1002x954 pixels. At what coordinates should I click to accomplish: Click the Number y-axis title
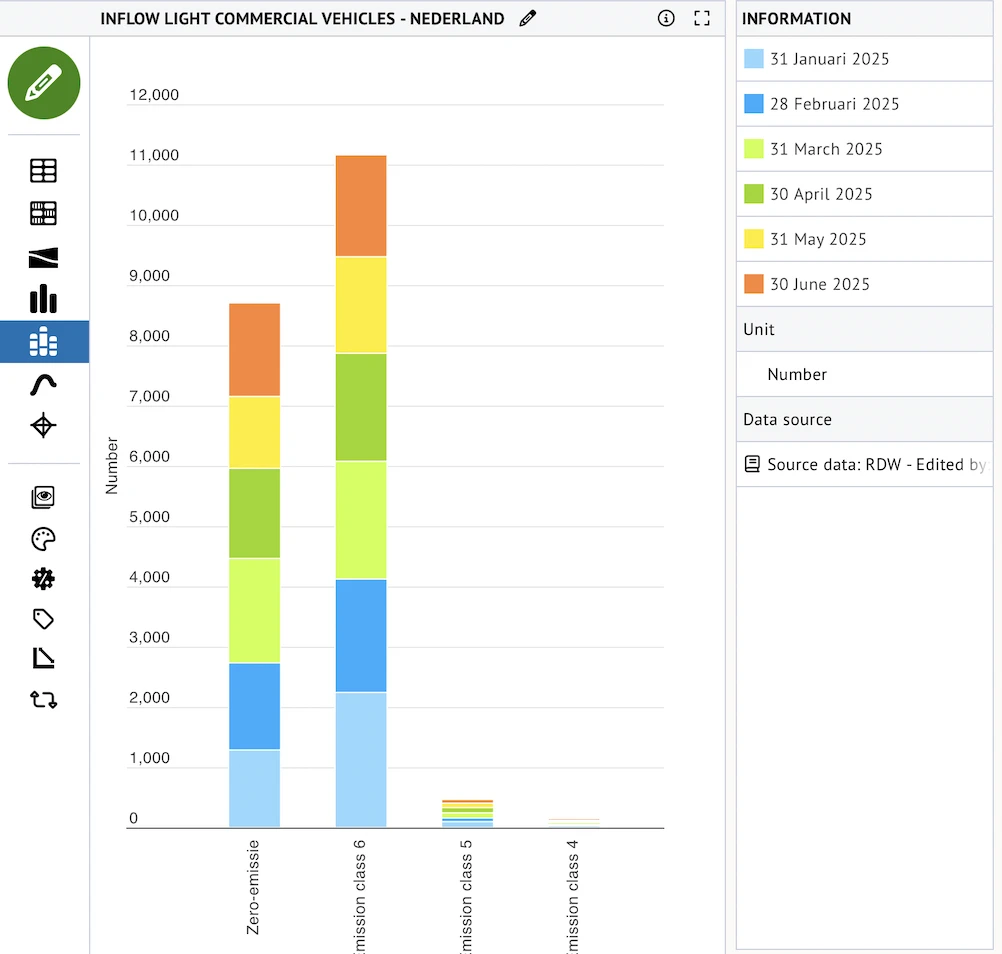point(112,466)
